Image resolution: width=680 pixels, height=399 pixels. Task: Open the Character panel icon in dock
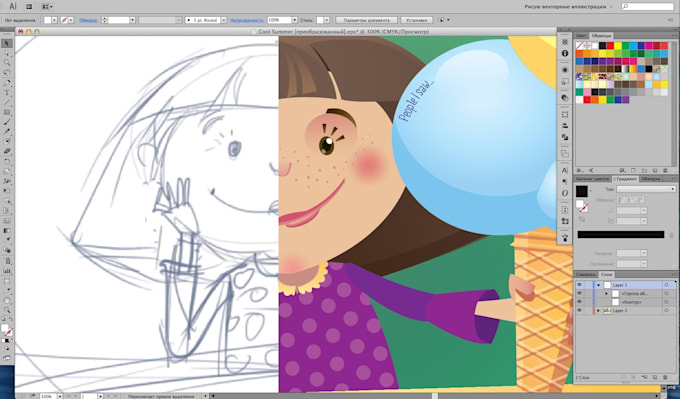tap(565, 170)
